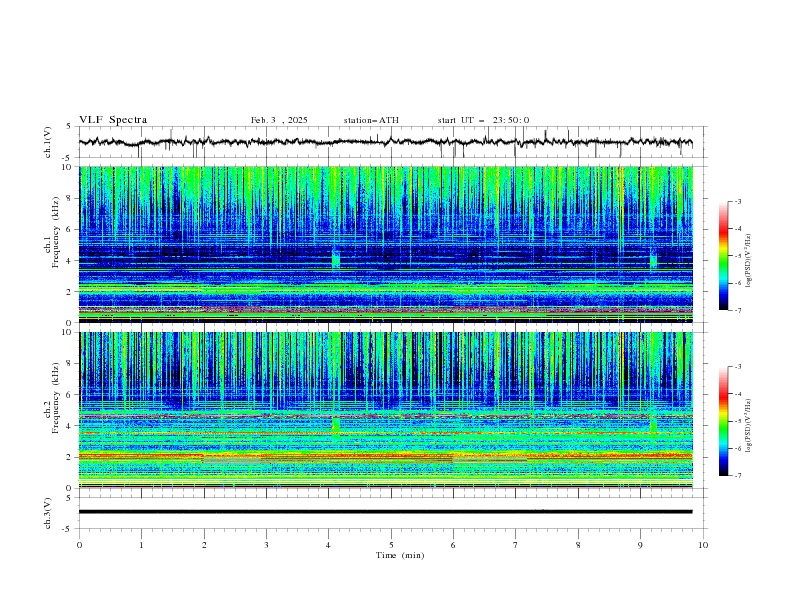Click the -5 V tick on the ch.3(V) axis
This screenshot has height=612, width=792.
point(67,529)
